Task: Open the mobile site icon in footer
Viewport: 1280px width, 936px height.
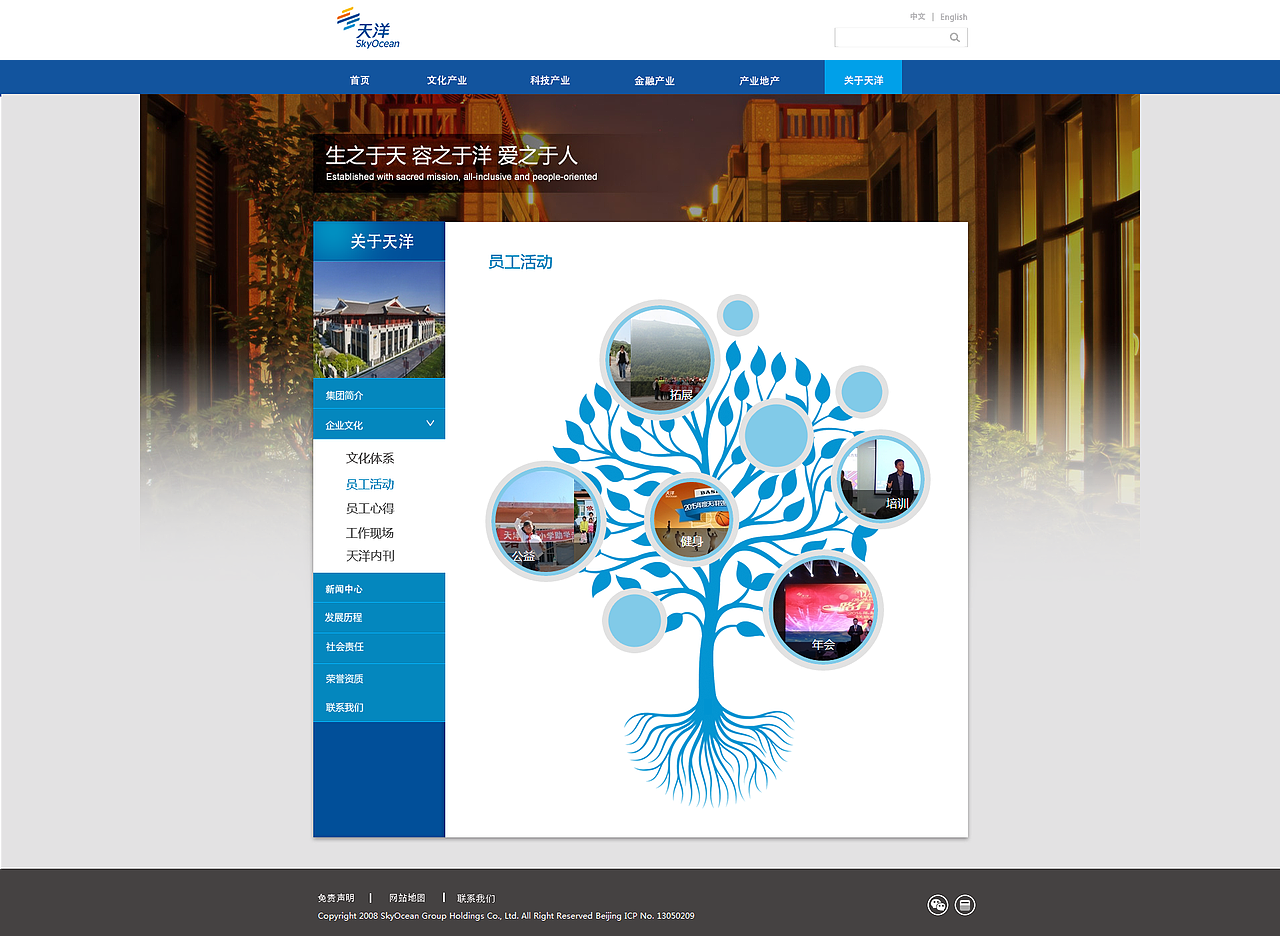Action: 965,905
